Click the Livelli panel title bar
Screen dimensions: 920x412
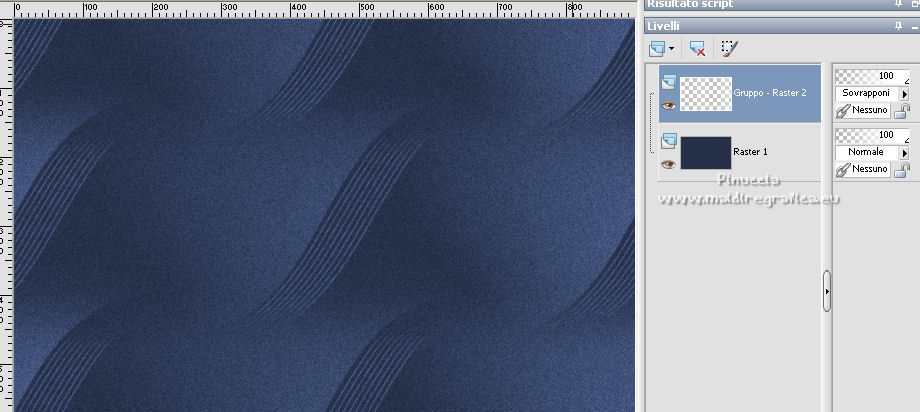pos(782,26)
